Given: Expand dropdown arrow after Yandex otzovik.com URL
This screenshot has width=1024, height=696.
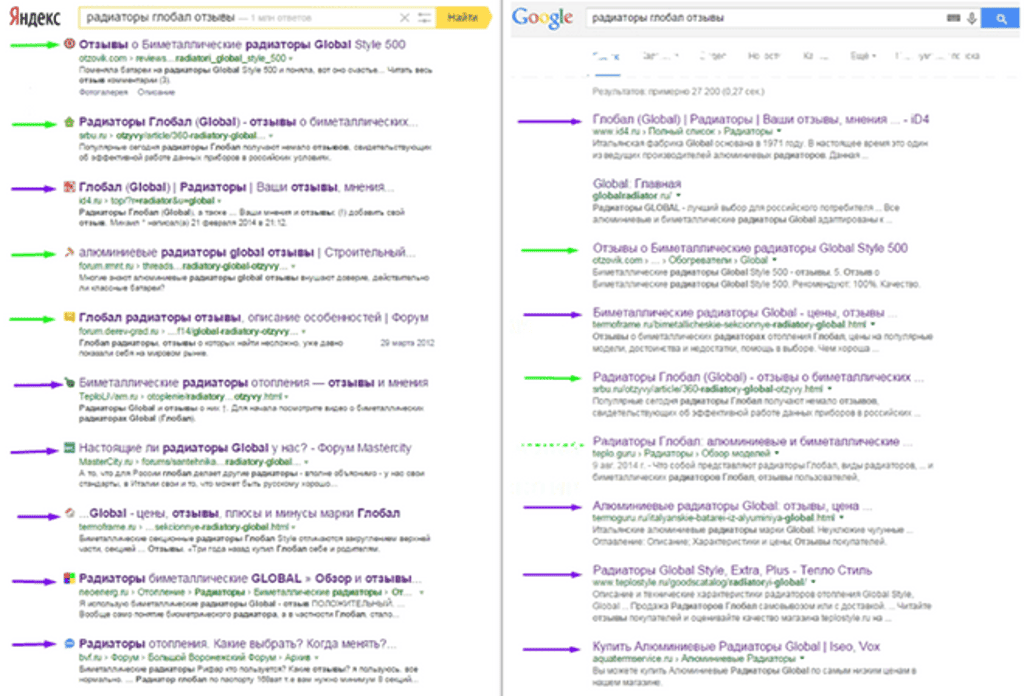Looking at the screenshot, I should point(291,59).
